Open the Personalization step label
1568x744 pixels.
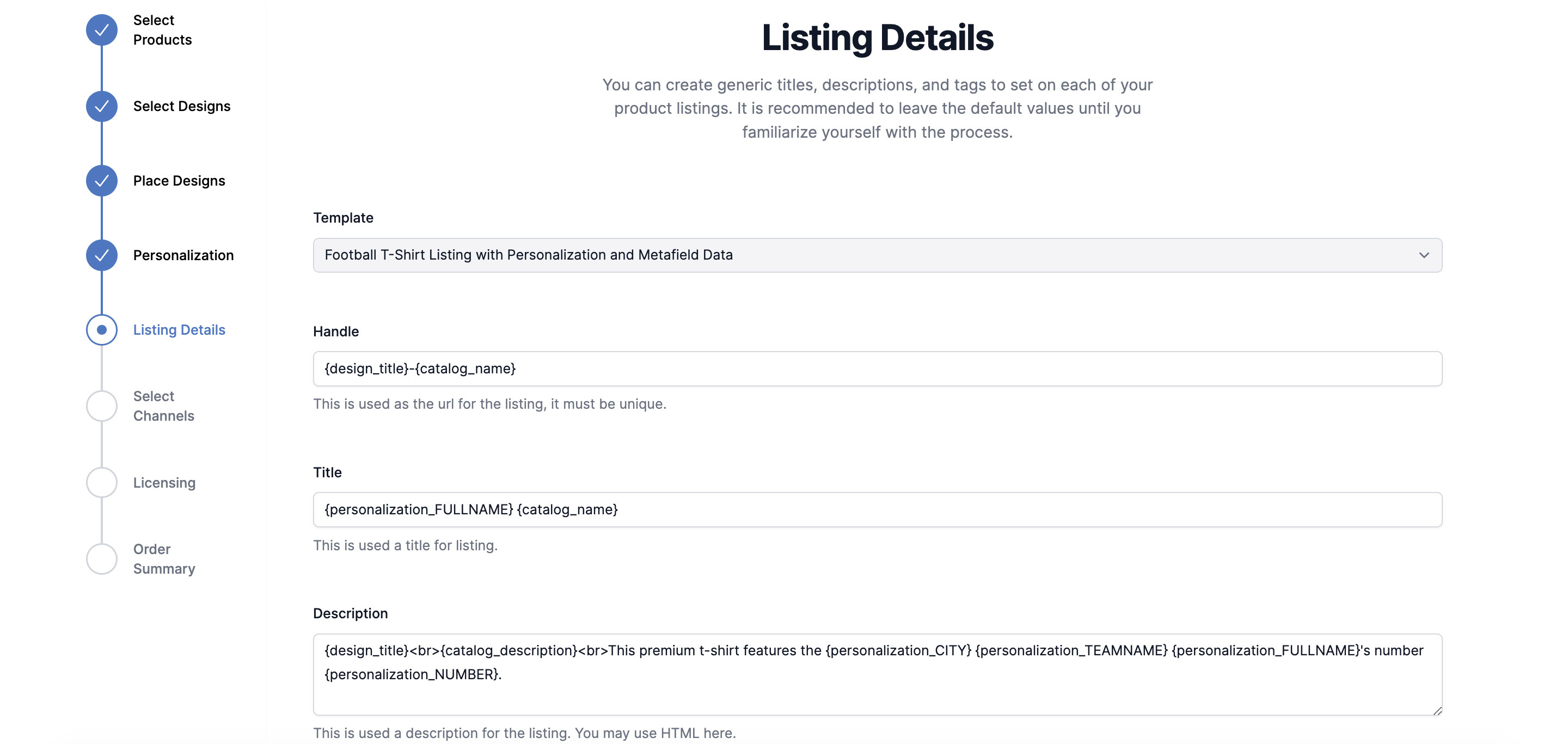[183, 255]
